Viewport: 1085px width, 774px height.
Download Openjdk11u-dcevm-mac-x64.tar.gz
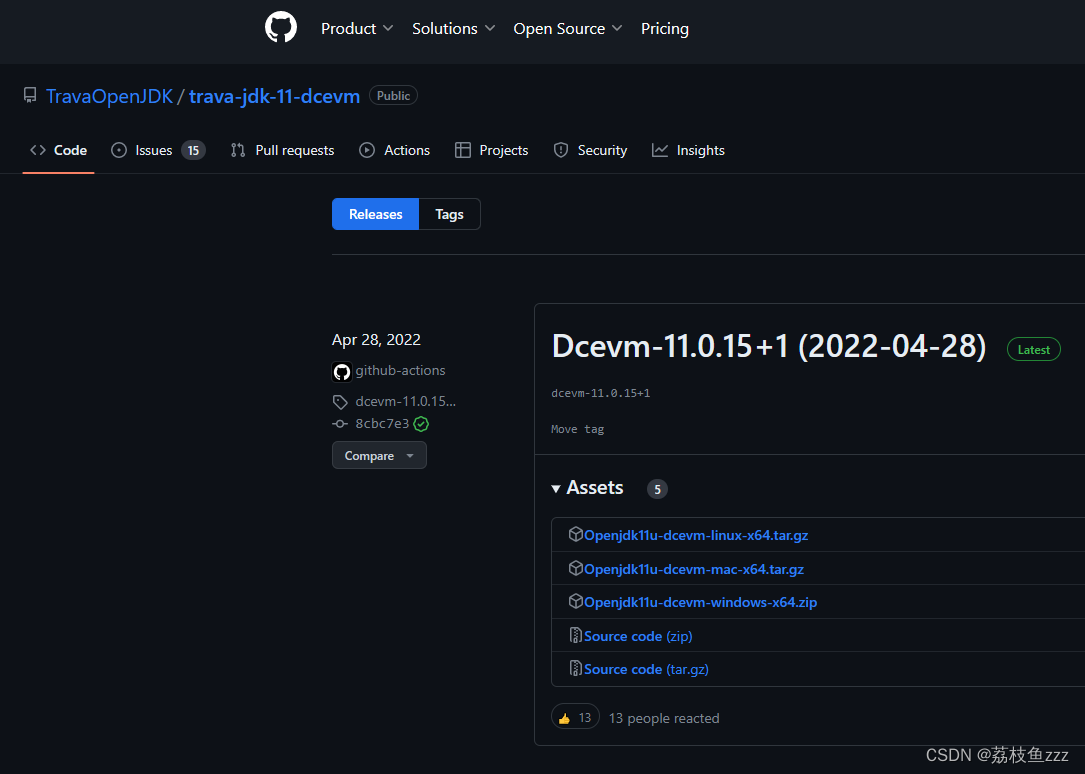(x=694, y=569)
